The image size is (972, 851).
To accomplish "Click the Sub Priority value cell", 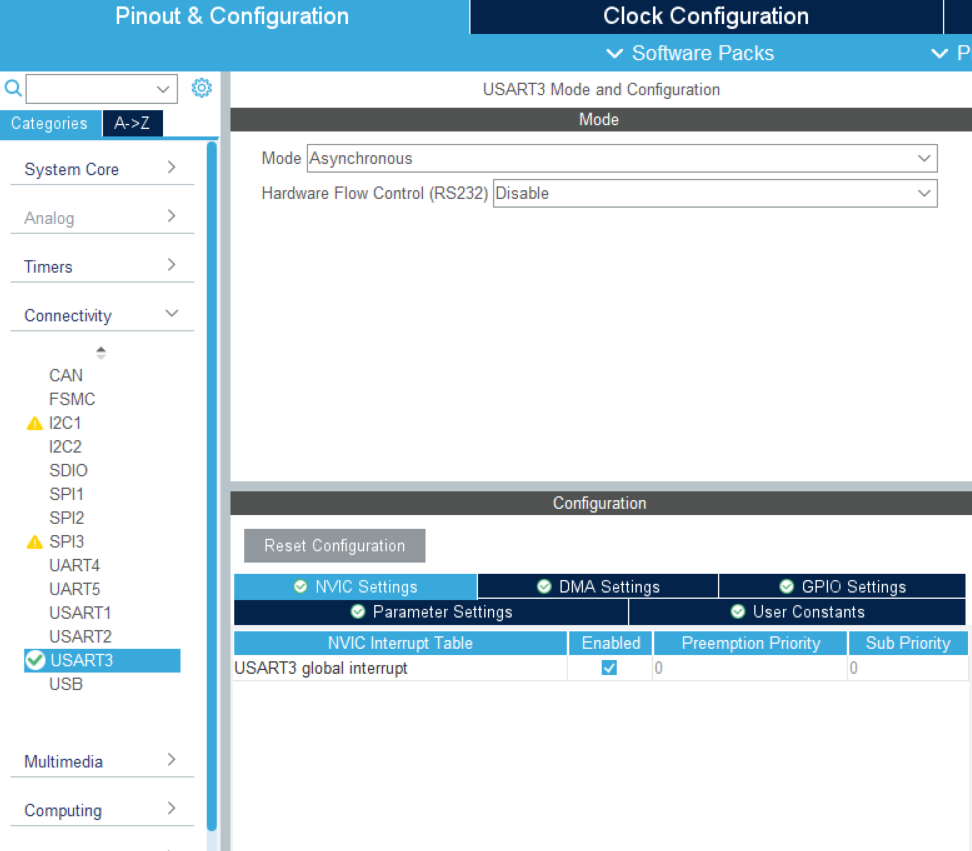I will tap(908, 668).
